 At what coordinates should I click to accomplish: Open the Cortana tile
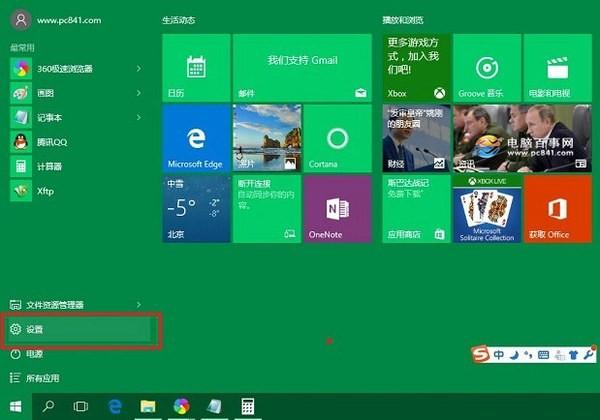pos(337,138)
